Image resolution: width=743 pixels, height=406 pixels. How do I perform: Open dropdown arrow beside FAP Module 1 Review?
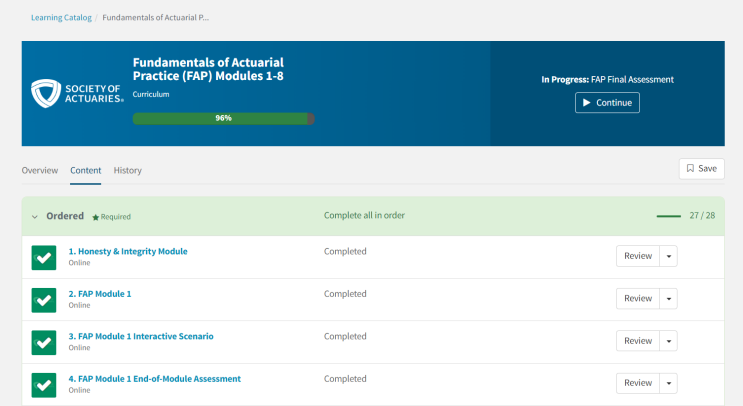click(x=669, y=299)
